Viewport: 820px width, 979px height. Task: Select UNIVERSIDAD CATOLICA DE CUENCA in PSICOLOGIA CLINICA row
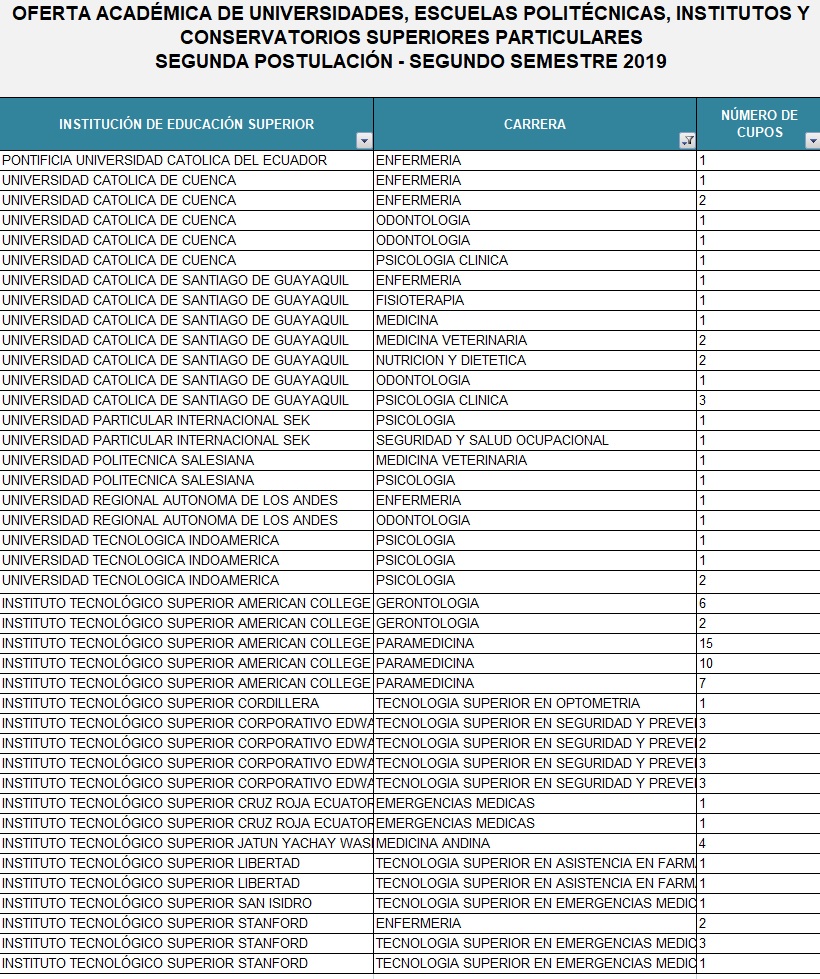[187, 260]
